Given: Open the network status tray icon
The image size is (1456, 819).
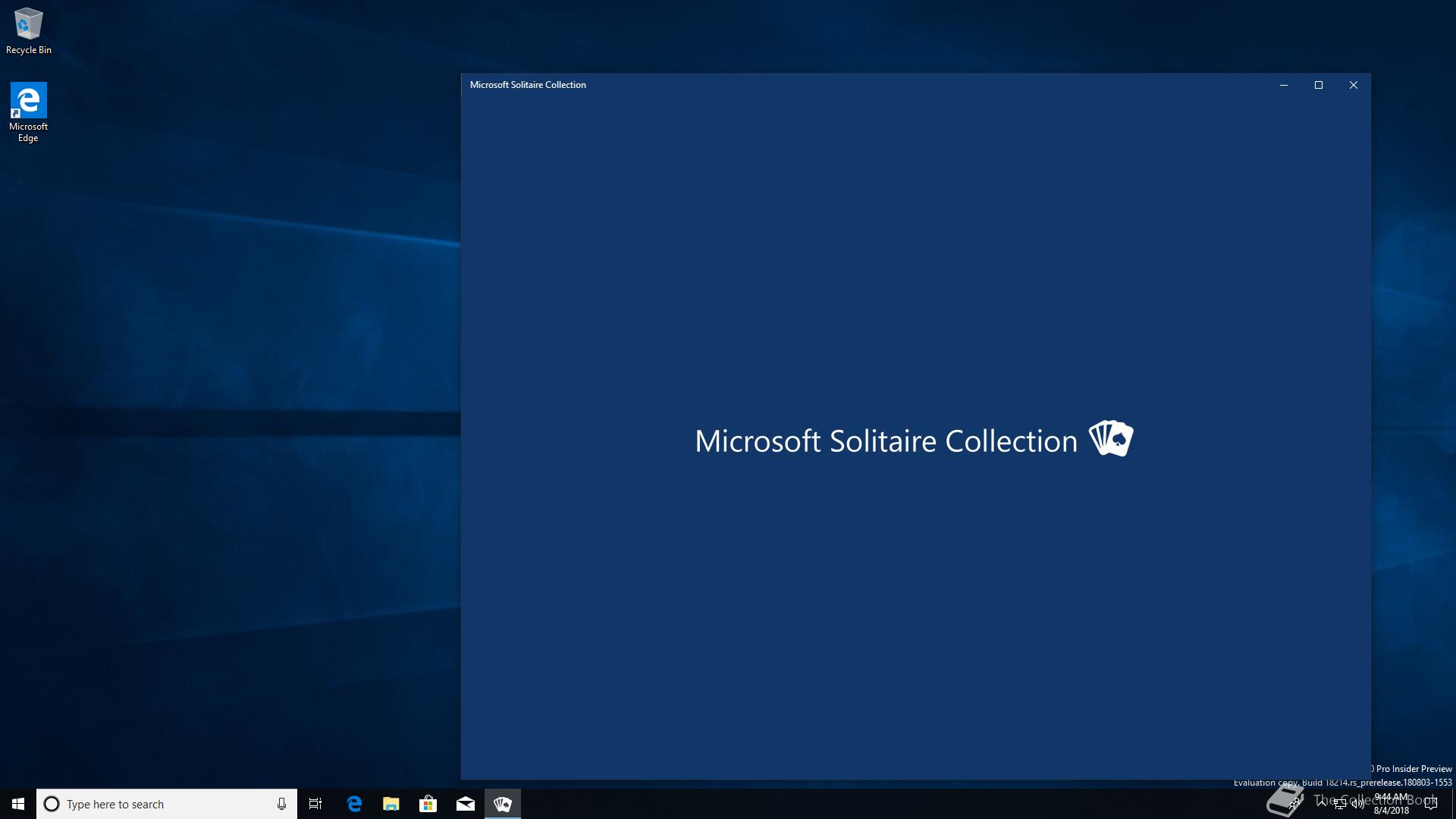Looking at the screenshot, I should click(x=1340, y=804).
